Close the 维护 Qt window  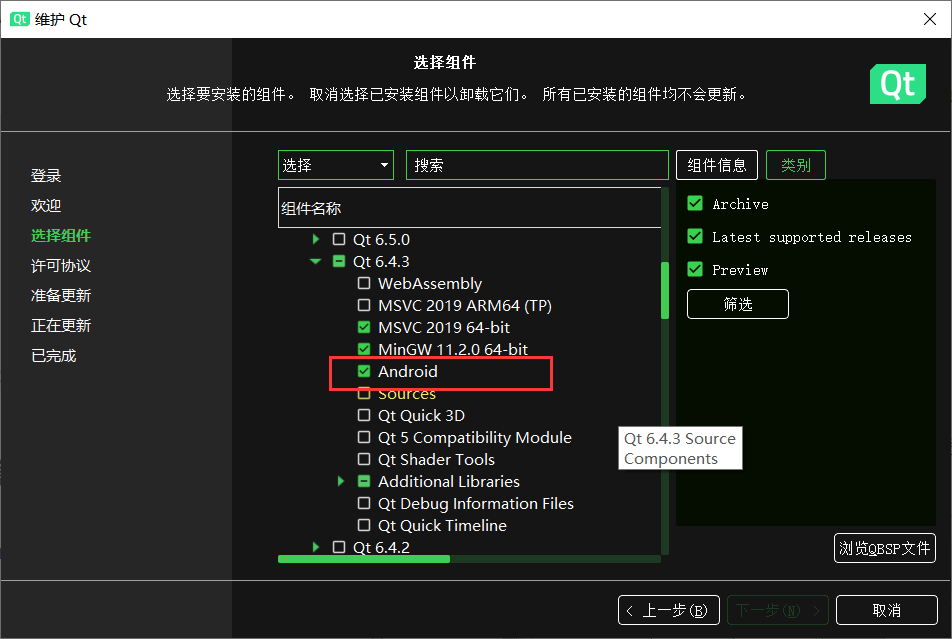coord(930,19)
